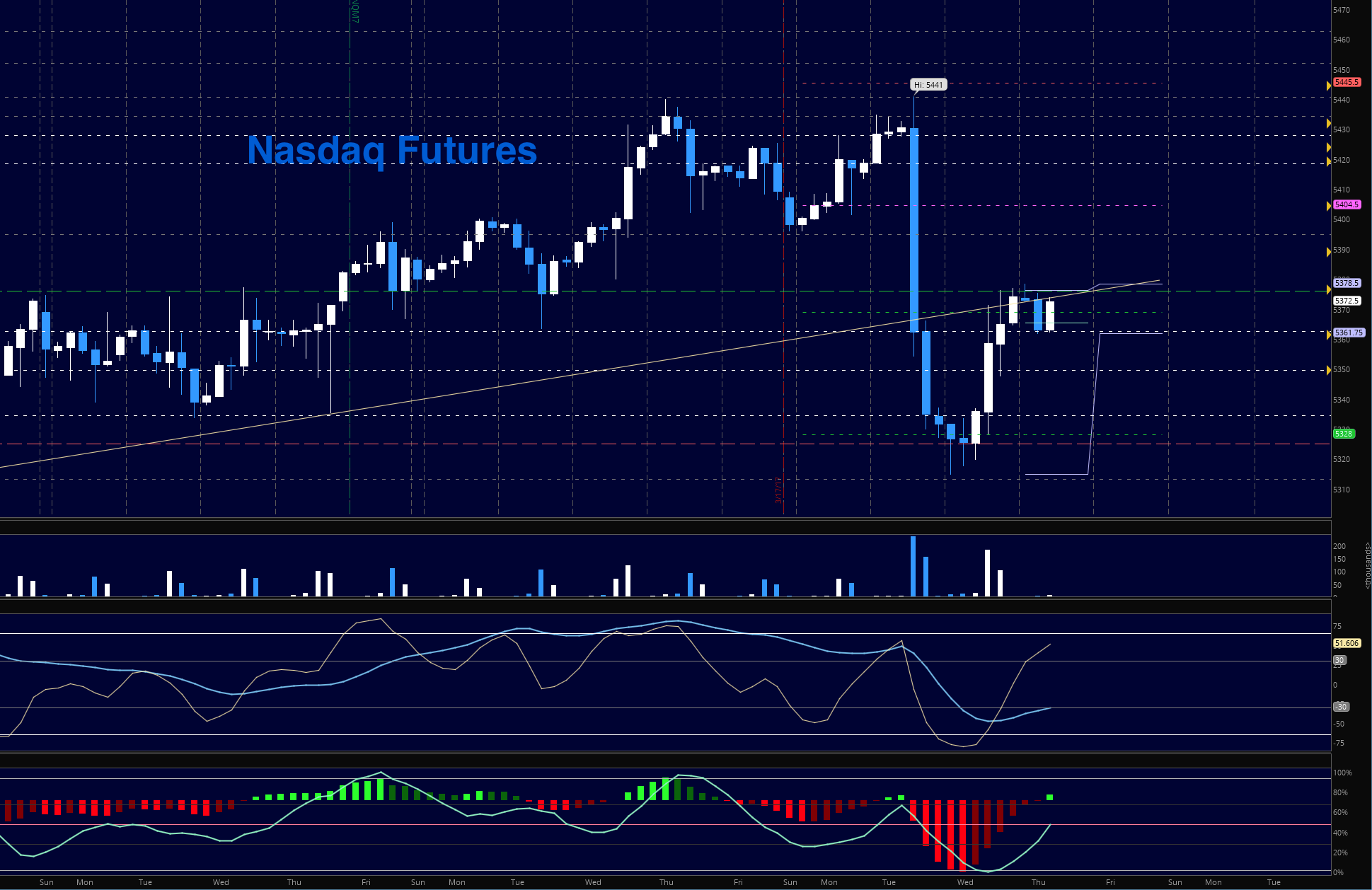Click the yellow arrow marker beside 5350

tap(1328, 370)
